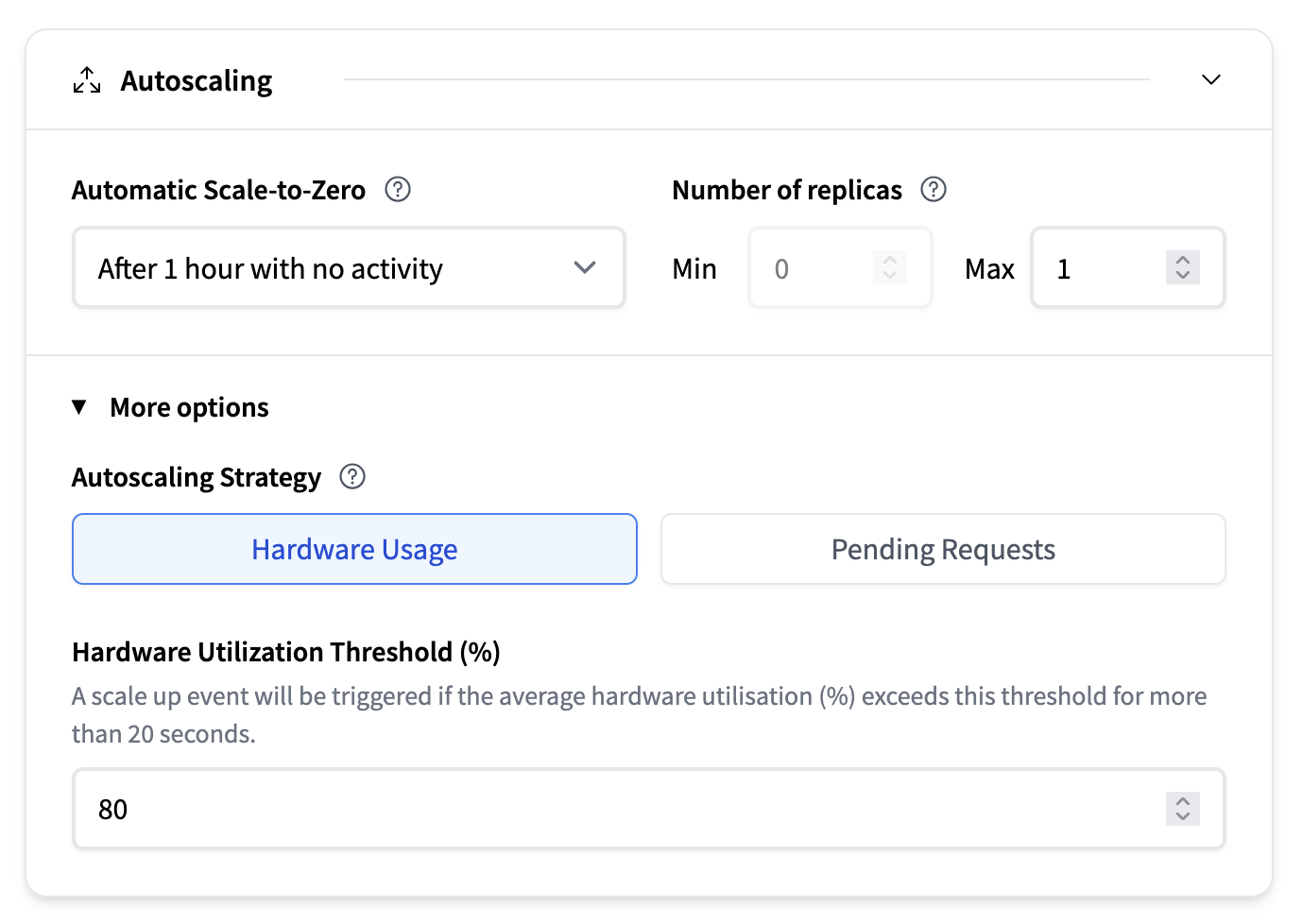The image size is (1302, 924).
Task: Click the Max replicas input field
Action: click(1101, 268)
